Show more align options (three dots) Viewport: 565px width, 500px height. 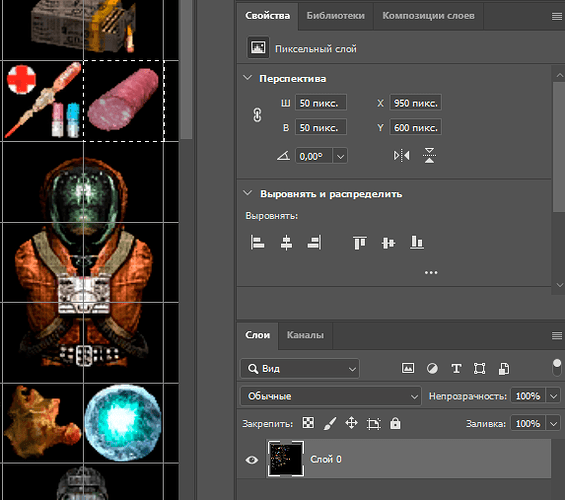pyautogui.click(x=431, y=273)
